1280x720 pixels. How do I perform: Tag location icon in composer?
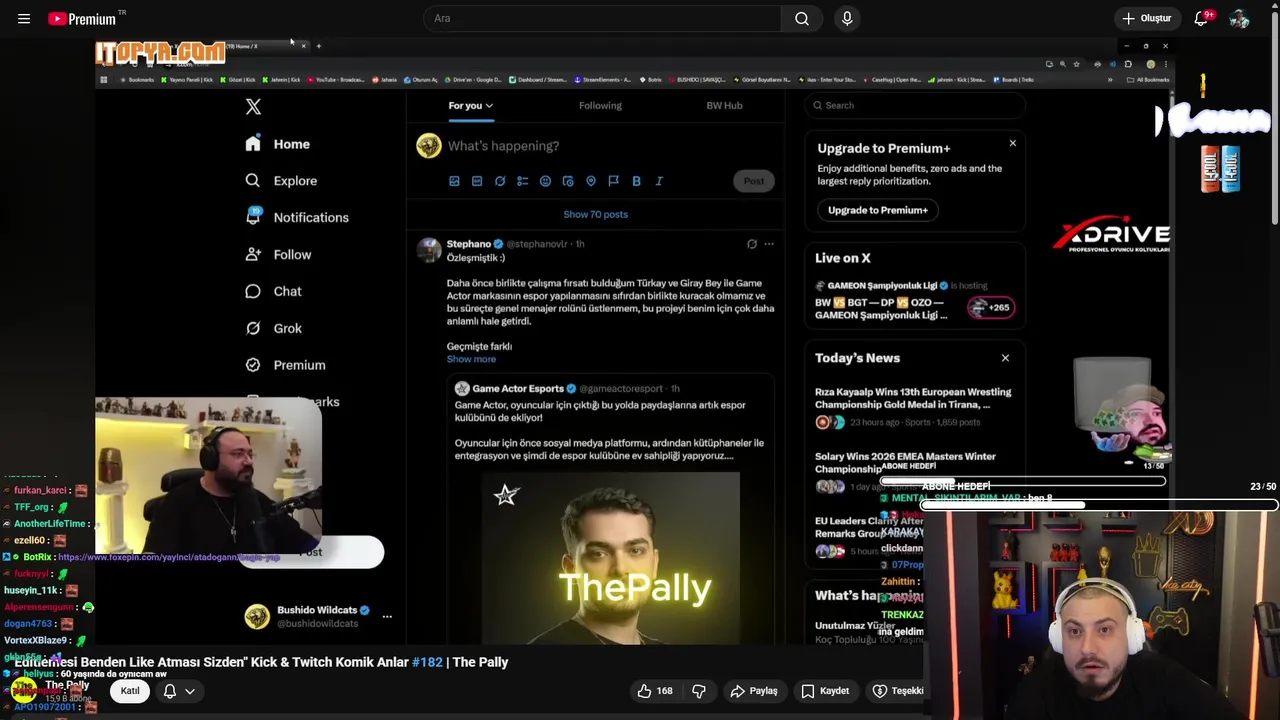591,181
